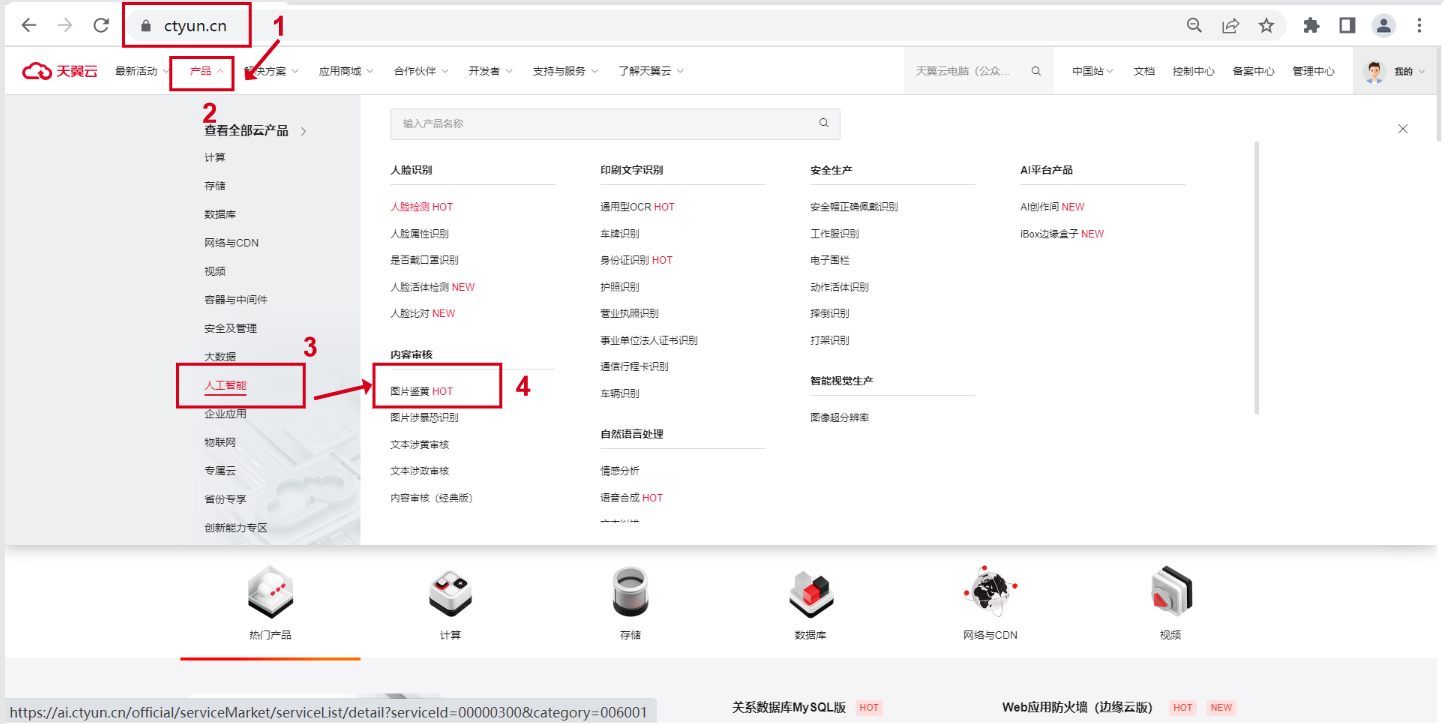Open the Chrome profile avatar
The height and width of the screenshot is (724, 1444).
click(x=1383, y=26)
